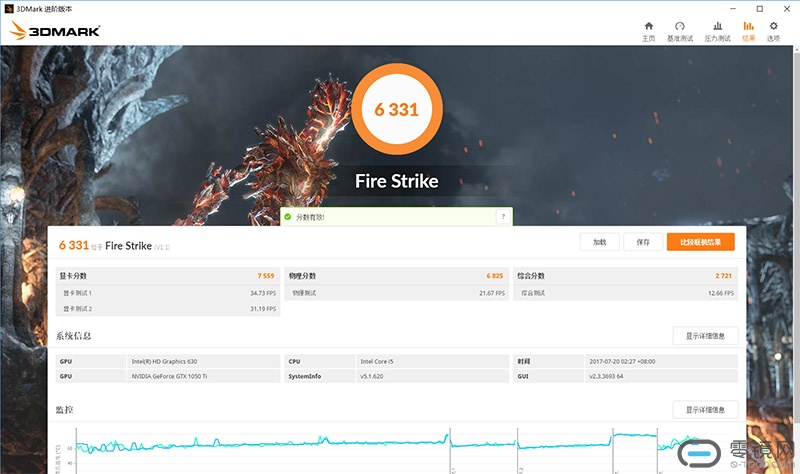Click the GUI v2.3.3693 64 value
The width and height of the screenshot is (800, 474).
606,376
